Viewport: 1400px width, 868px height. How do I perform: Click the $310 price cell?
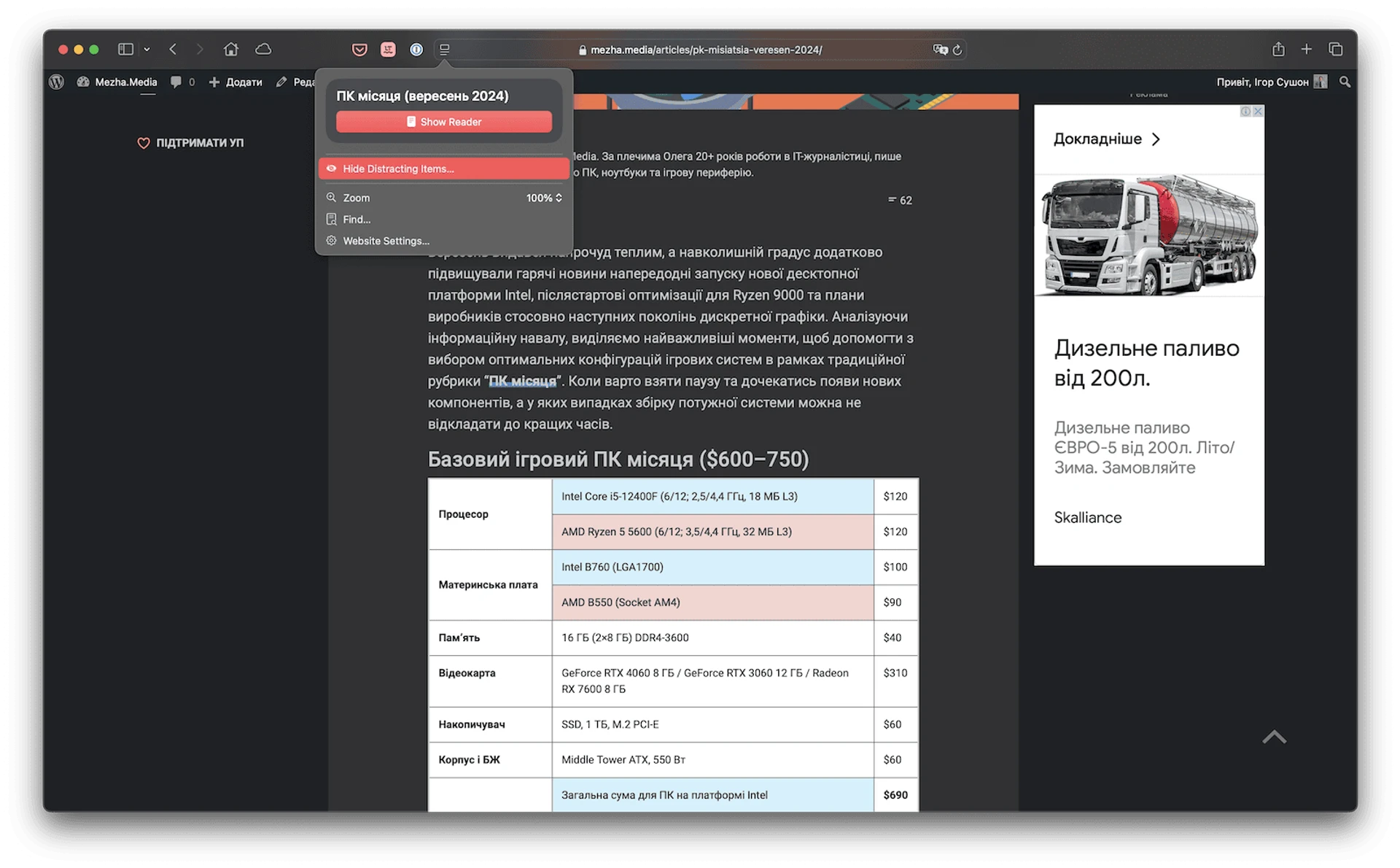coord(895,681)
